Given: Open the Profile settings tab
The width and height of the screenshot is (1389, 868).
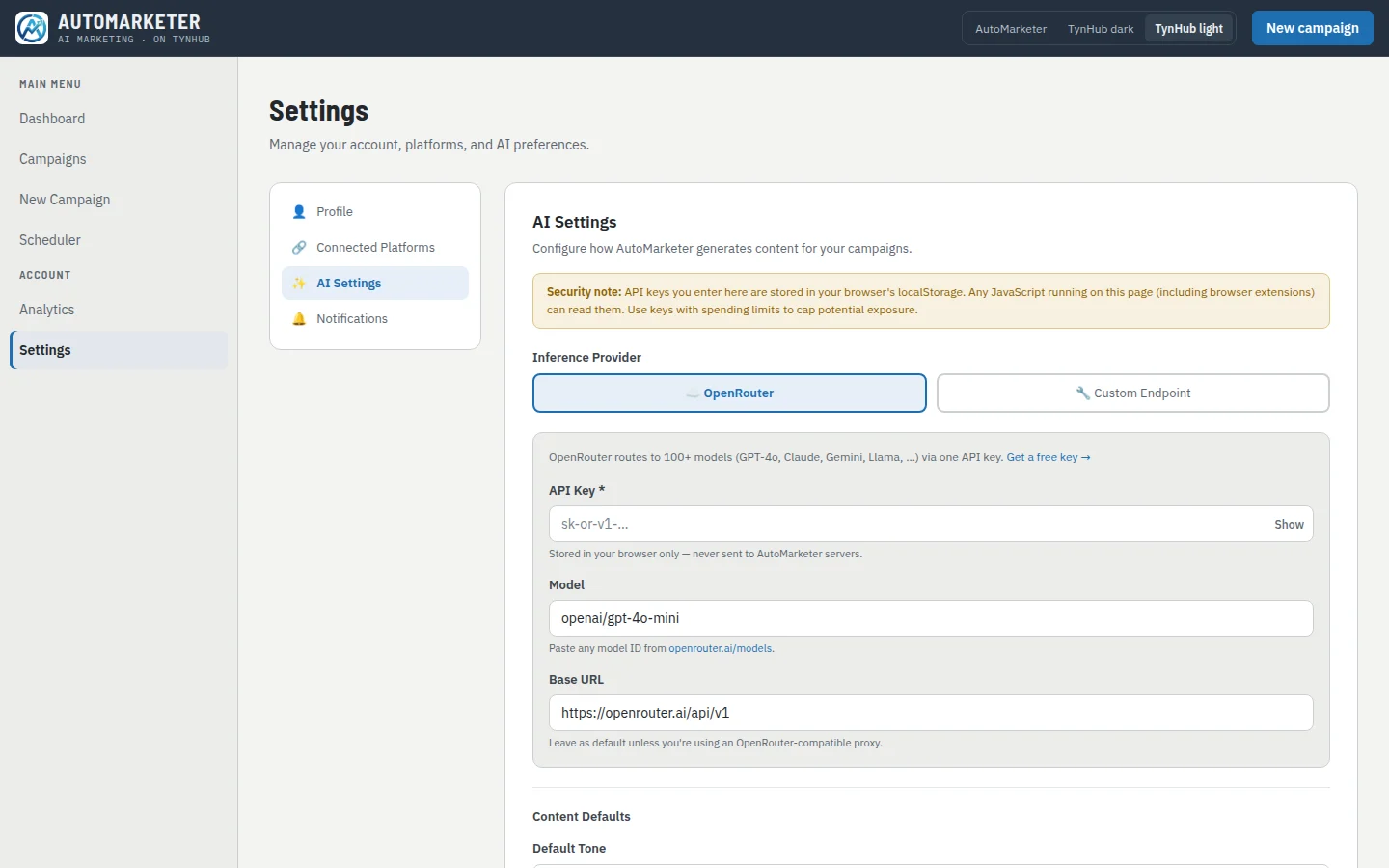Looking at the screenshot, I should [375, 212].
